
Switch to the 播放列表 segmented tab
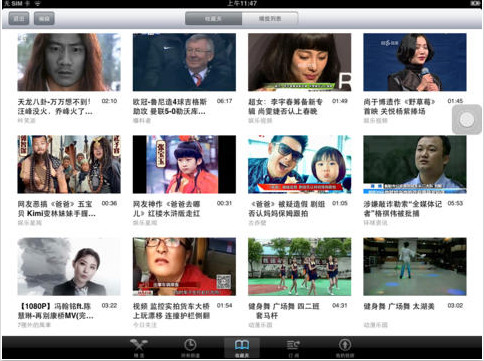point(270,18)
